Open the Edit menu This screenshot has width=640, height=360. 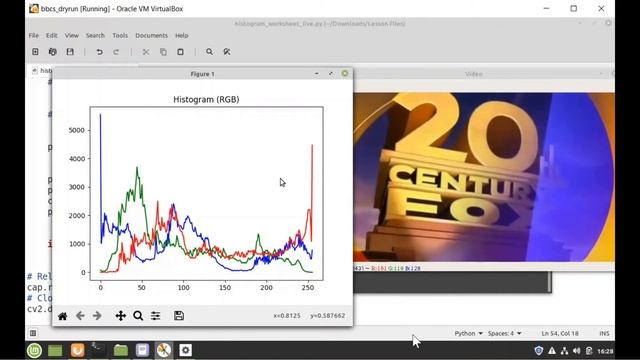(51, 36)
